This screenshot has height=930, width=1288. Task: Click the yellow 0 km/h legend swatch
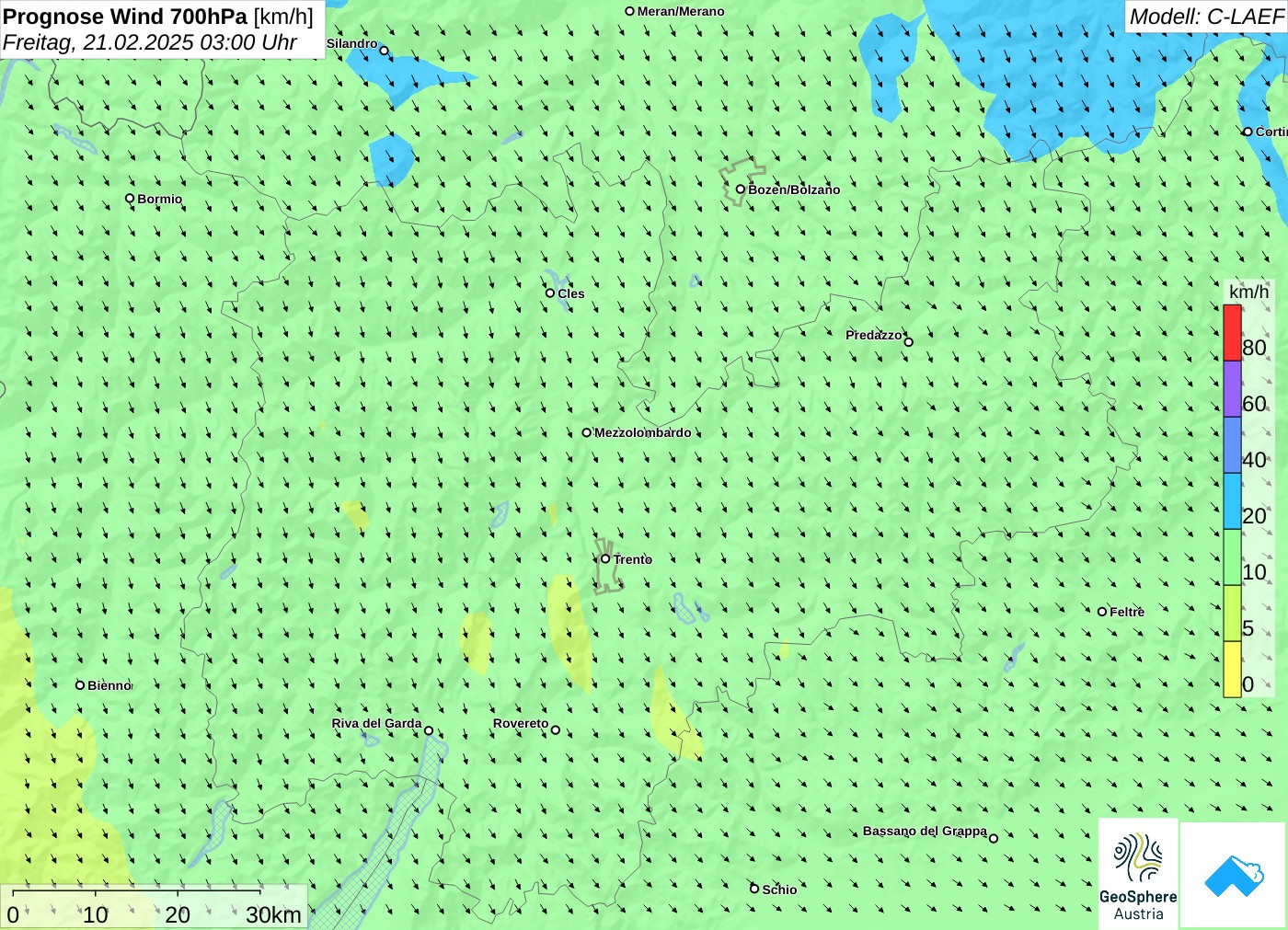(1232, 670)
